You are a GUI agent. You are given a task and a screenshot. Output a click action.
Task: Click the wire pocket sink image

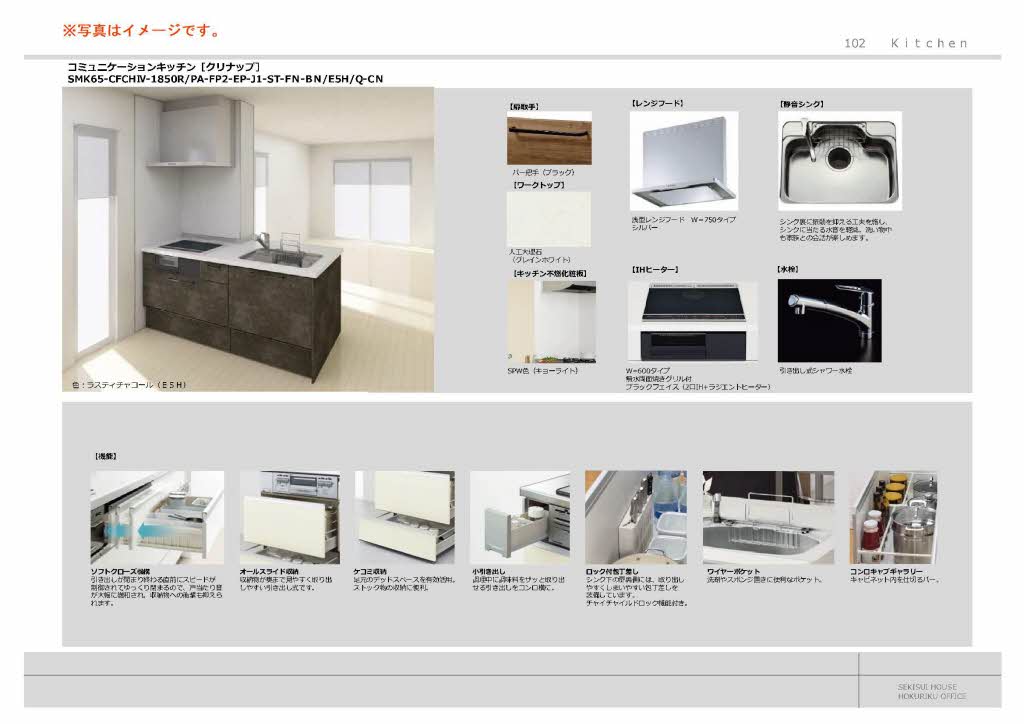point(767,516)
